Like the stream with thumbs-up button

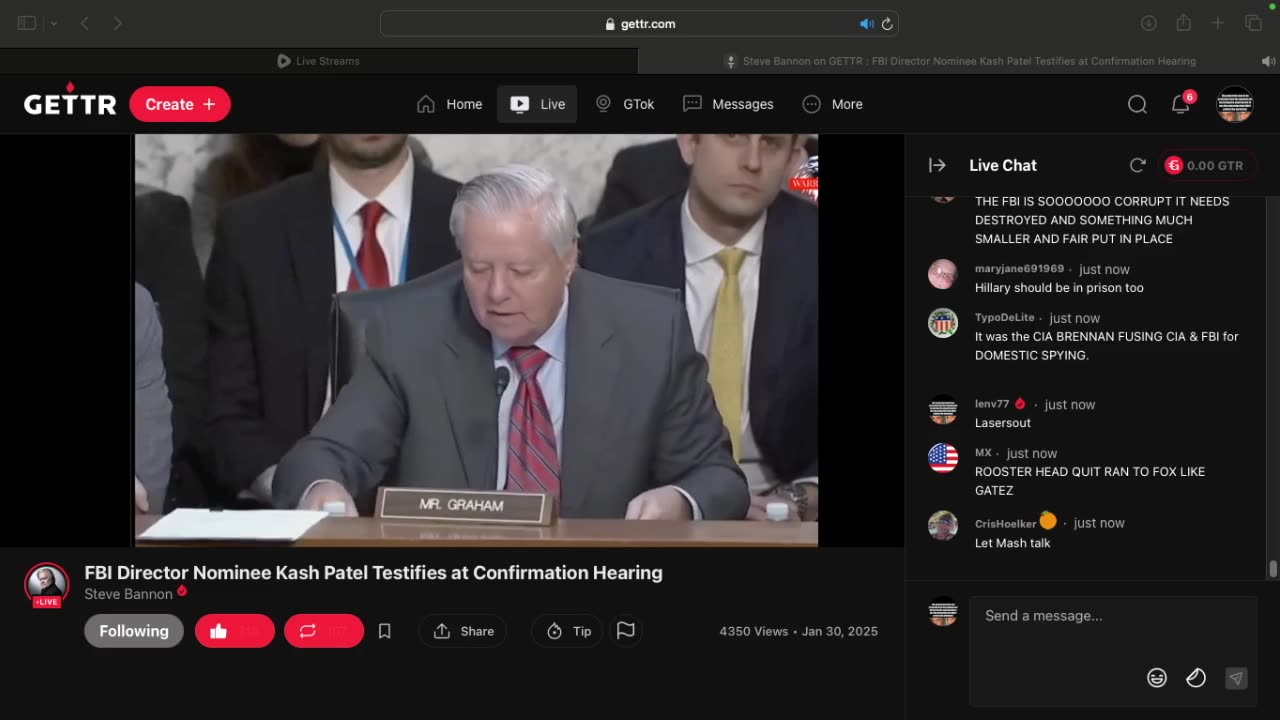[x=235, y=631]
